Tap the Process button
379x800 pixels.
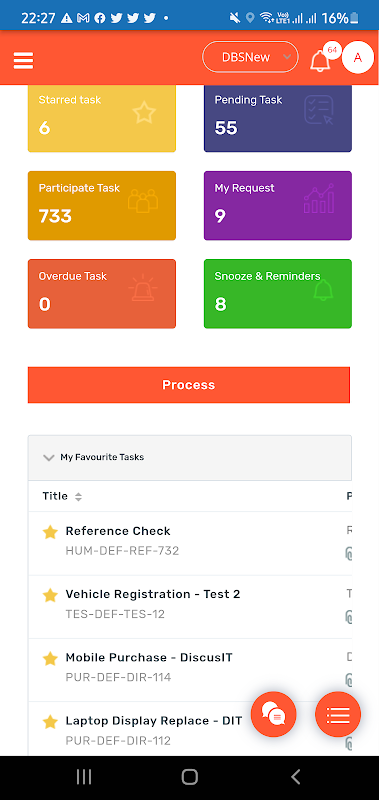(x=189, y=385)
